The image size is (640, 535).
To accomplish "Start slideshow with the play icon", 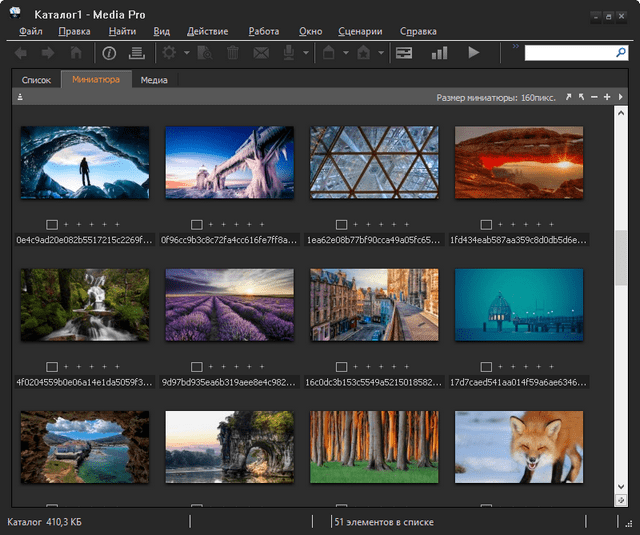I will coord(473,52).
